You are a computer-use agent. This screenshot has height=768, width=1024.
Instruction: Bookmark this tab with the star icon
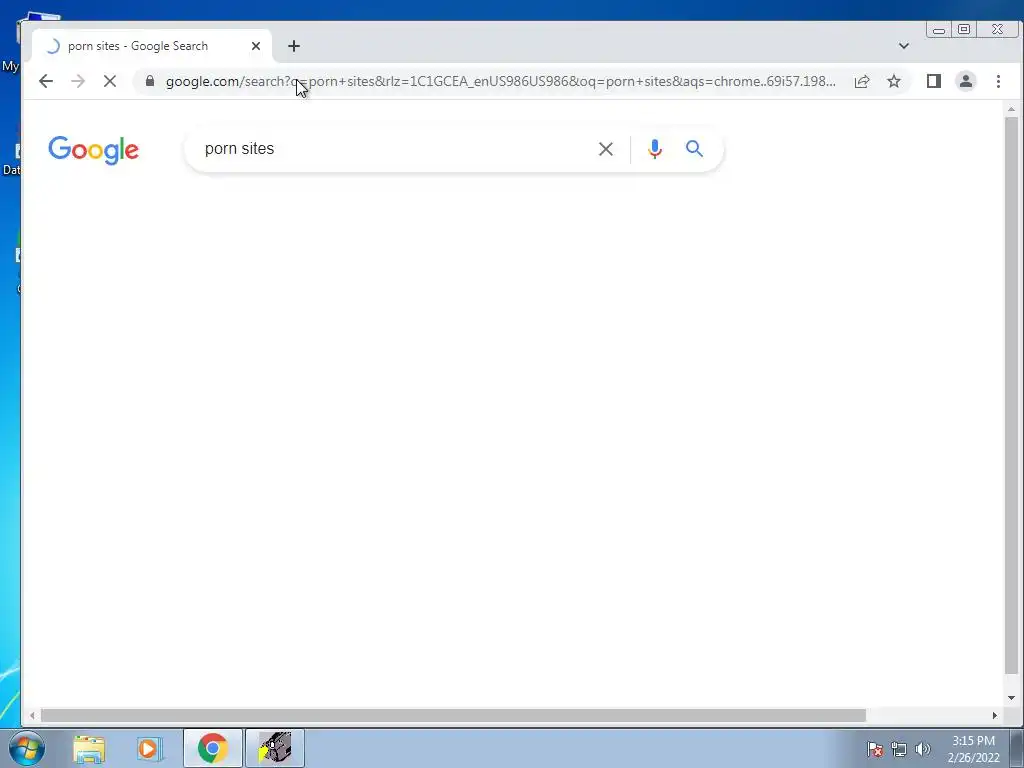(x=894, y=81)
